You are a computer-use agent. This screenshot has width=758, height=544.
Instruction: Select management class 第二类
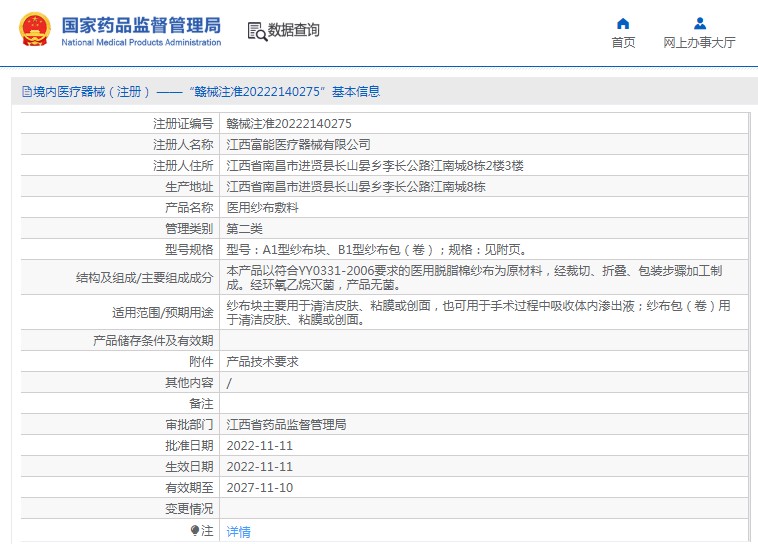pyautogui.click(x=245, y=229)
